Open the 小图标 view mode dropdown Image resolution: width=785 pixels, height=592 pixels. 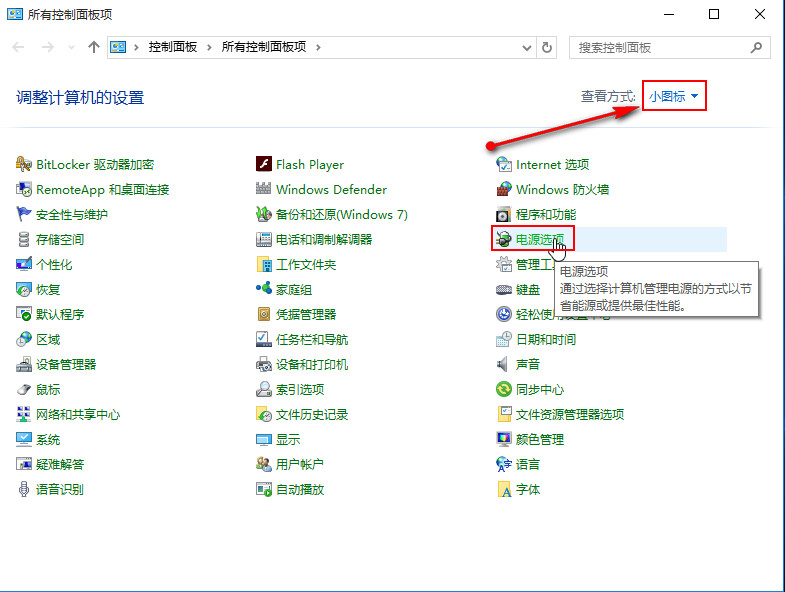[x=673, y=96]
